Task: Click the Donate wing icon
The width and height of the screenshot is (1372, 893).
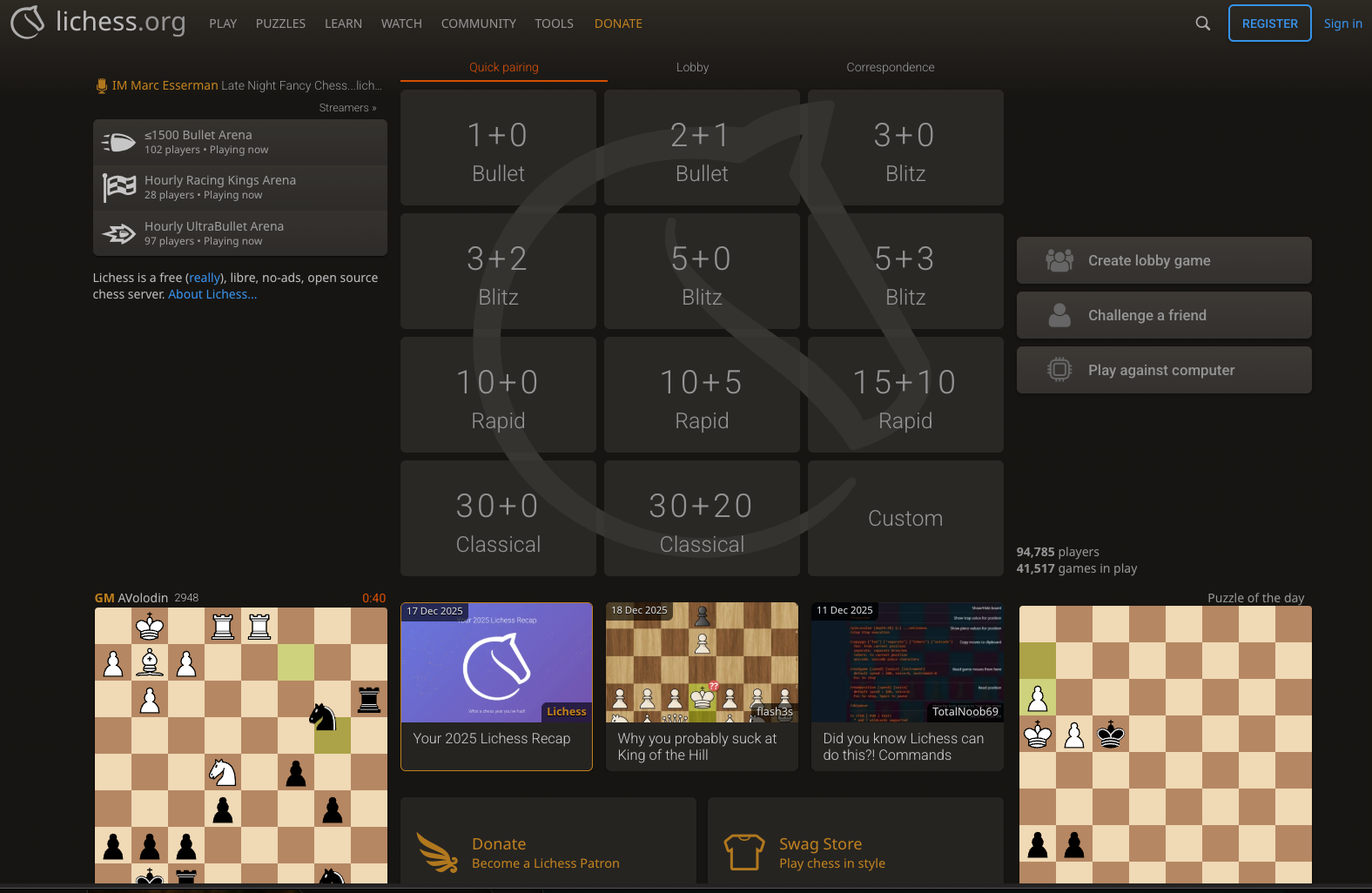Action: pyautogui.click(x=437, y=853)
